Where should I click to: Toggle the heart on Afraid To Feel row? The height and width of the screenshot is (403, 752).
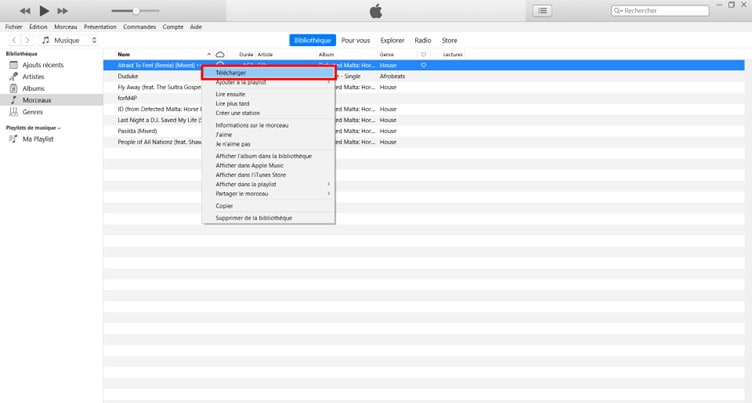pyautogui.click(x=423, y=65)
